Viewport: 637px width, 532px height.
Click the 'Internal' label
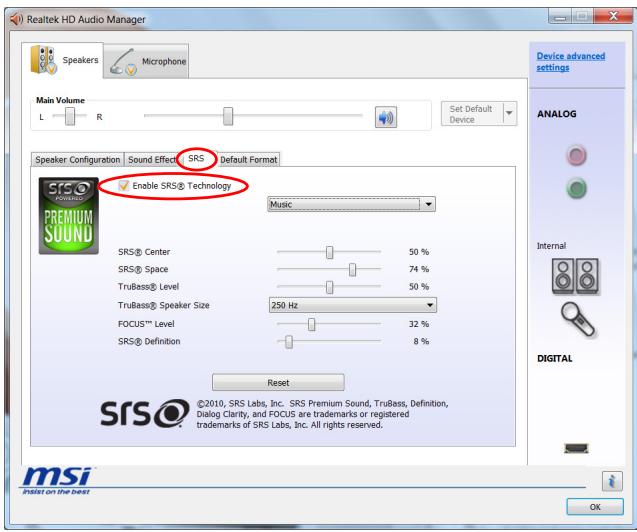click(x=551, y=246)
